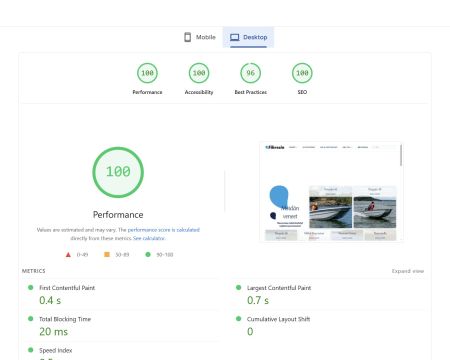Viewport: 450px width, 360px height.
Task: Click the '0.7 s' value
Action: 258,300
